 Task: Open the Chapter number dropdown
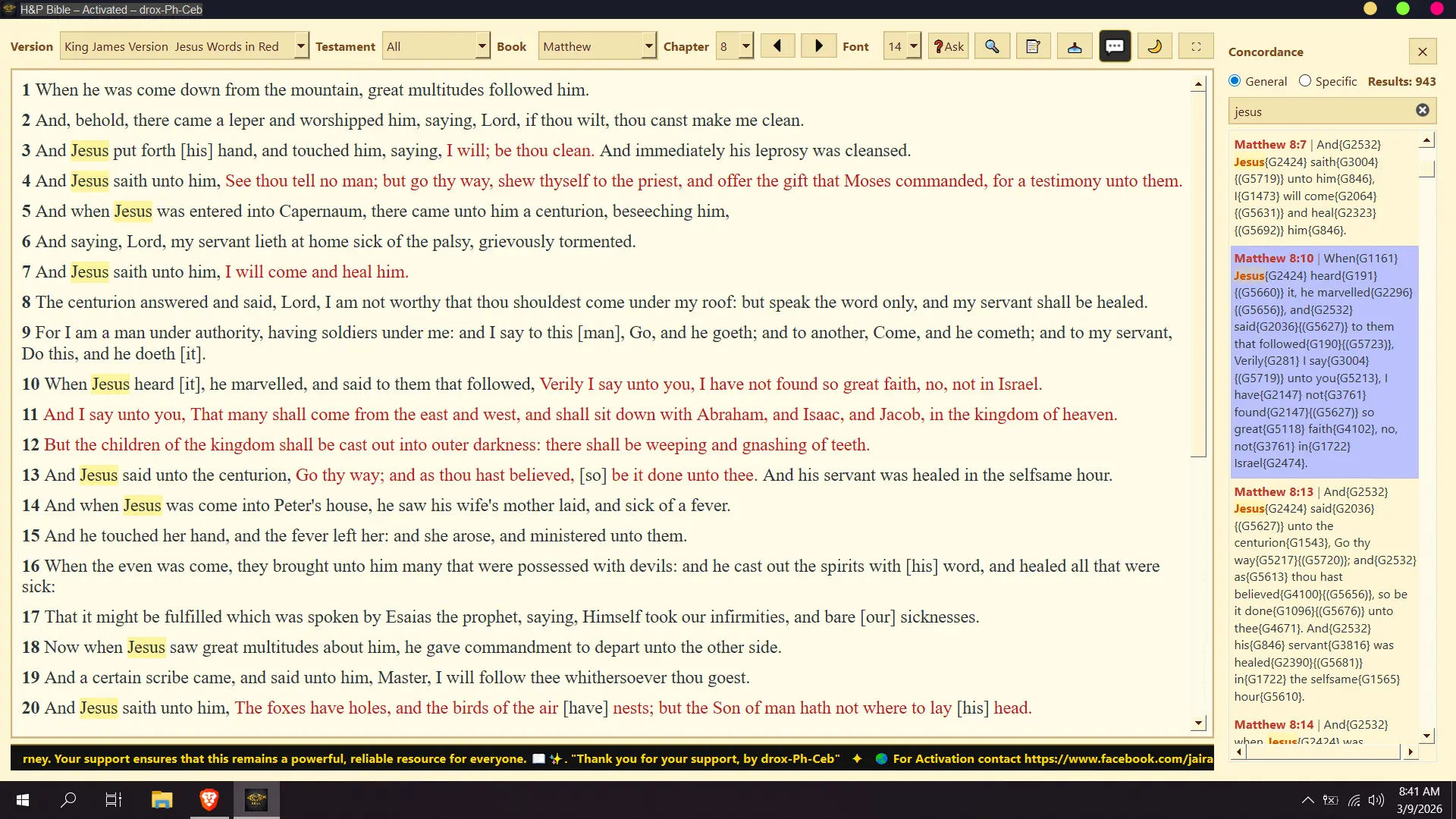point(735,46)
